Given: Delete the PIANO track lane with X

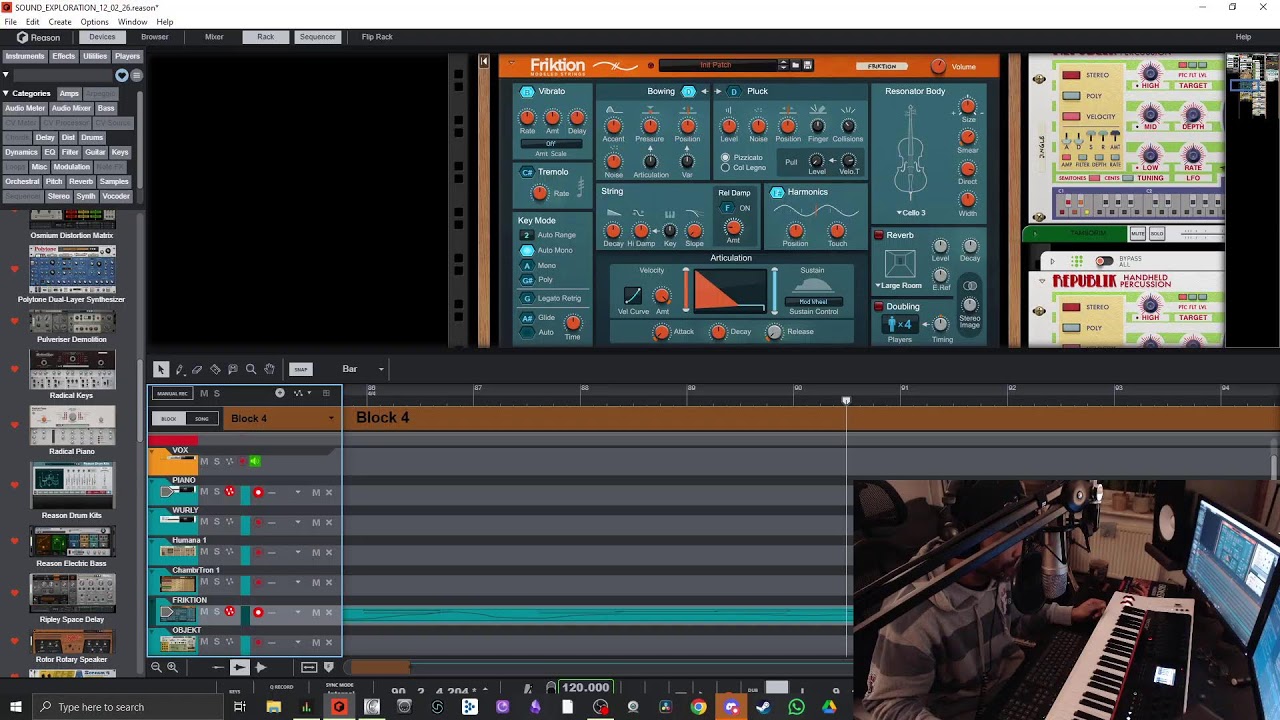Looking at the screenshot, I should 328,492.
